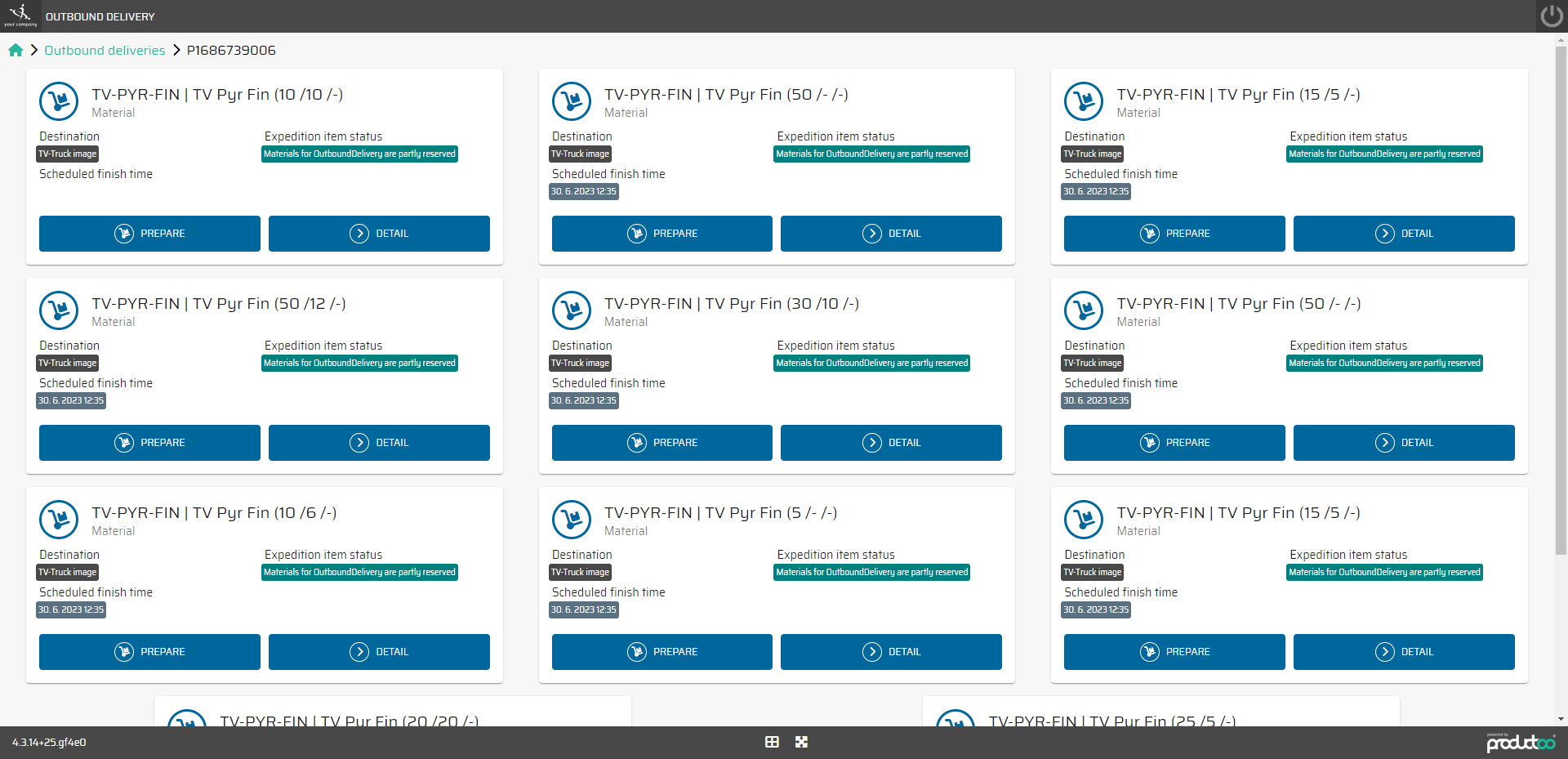Open Outbound deliveries breadcrumb link
The image size is (1568, 759).
click(105, 51)
